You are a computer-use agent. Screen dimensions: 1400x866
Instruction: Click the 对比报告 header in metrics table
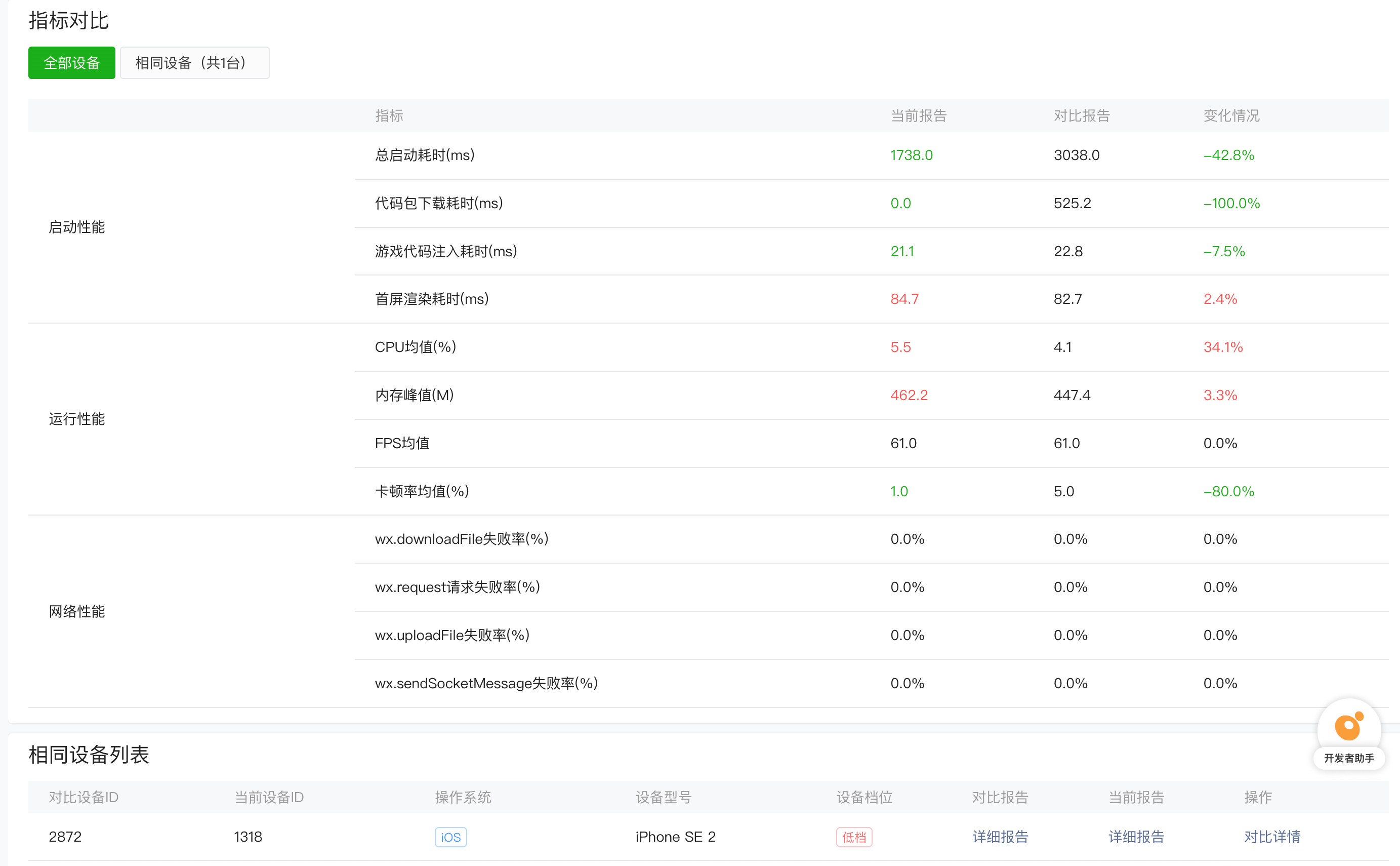1082,115
